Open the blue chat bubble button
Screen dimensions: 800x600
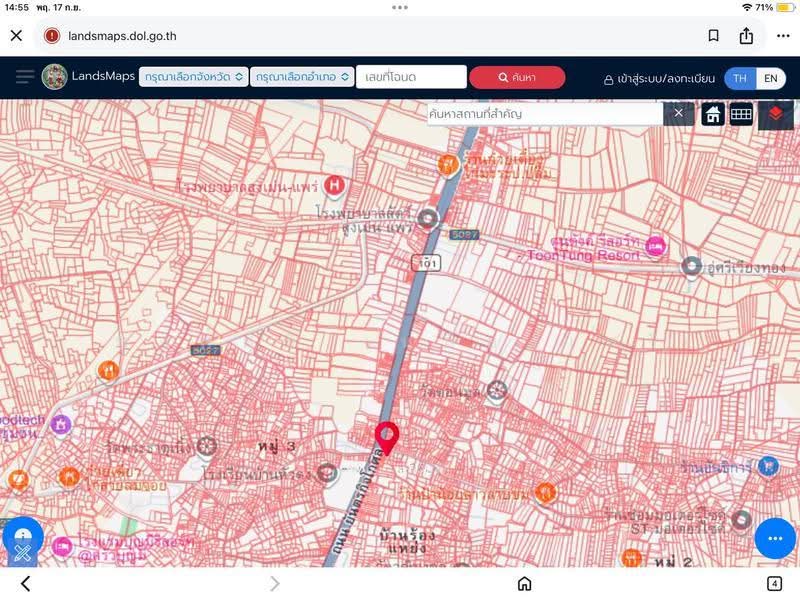tap(774, 538)
